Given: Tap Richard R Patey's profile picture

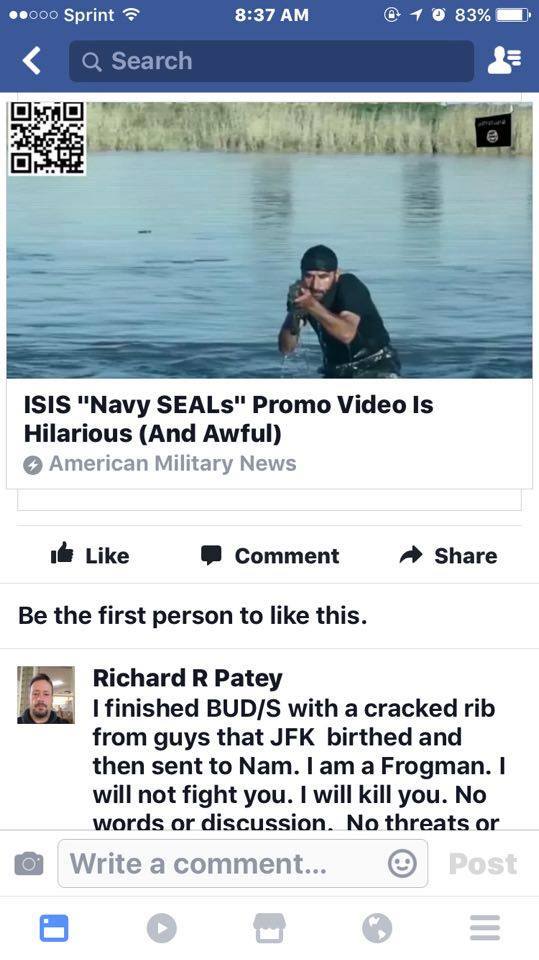Looking at the screenshot, I should 46,695.
